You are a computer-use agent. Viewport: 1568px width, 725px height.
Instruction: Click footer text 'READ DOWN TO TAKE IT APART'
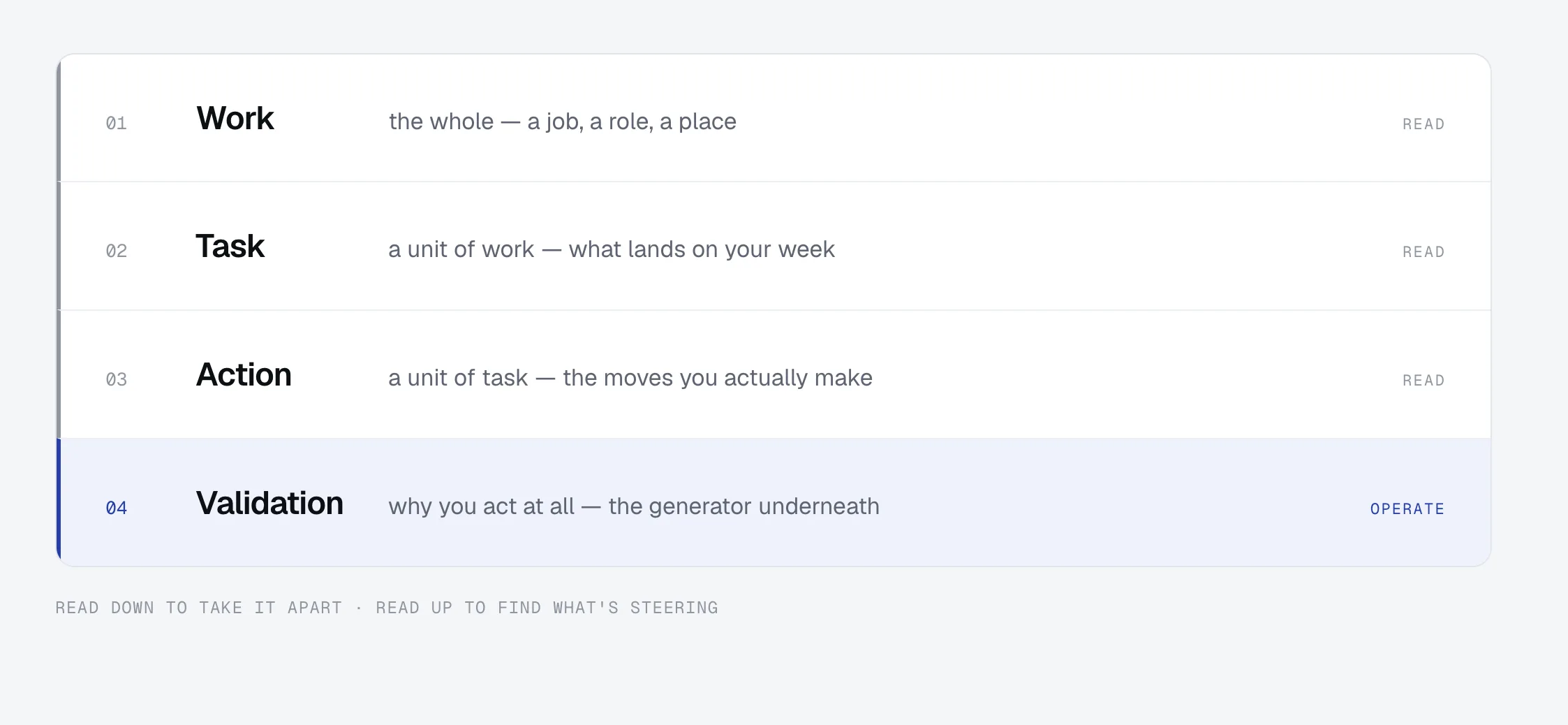199,608
